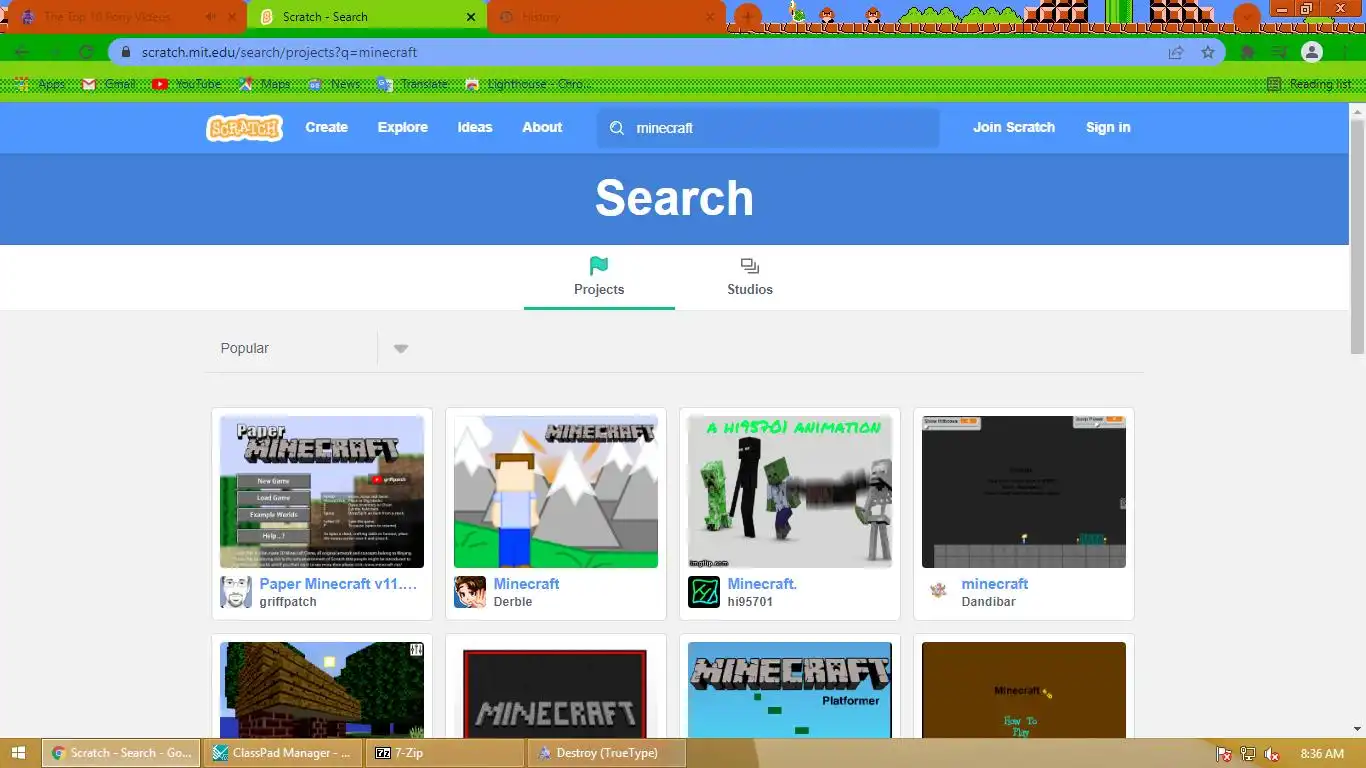Switch to the Projects tab

[599, 277]
